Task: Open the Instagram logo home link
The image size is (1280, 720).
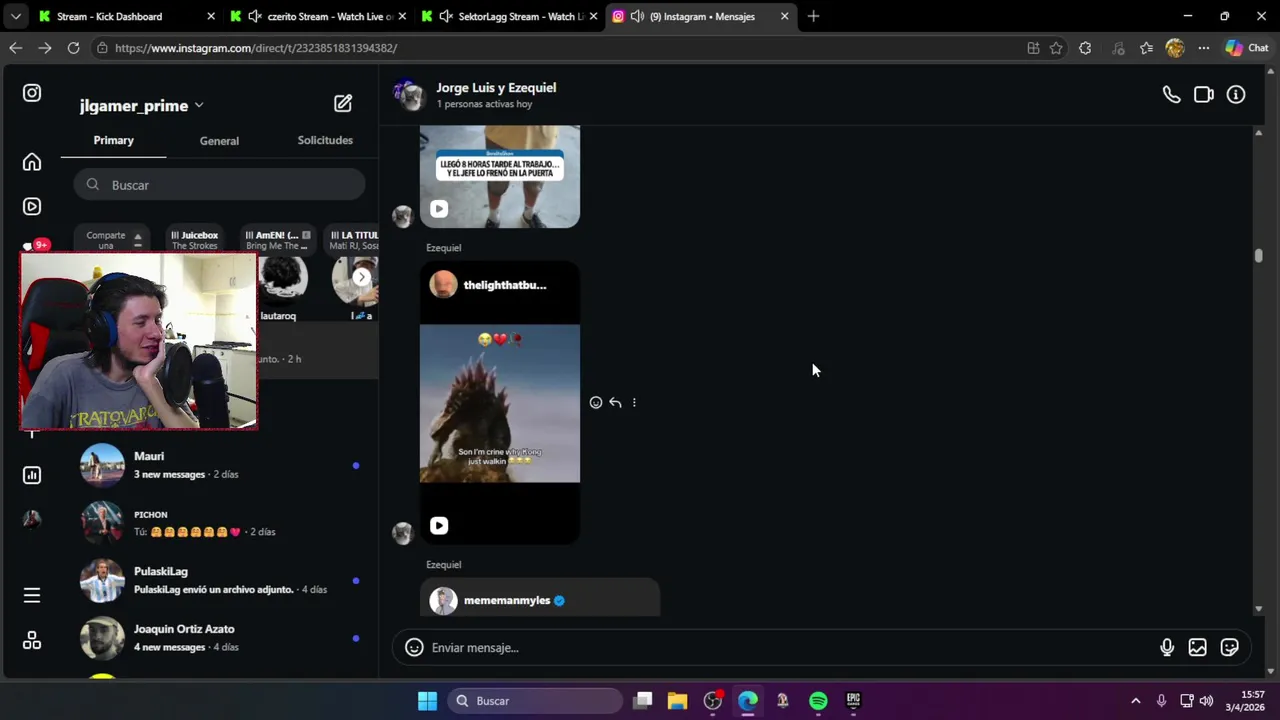Action: click(x=32, y=93)
